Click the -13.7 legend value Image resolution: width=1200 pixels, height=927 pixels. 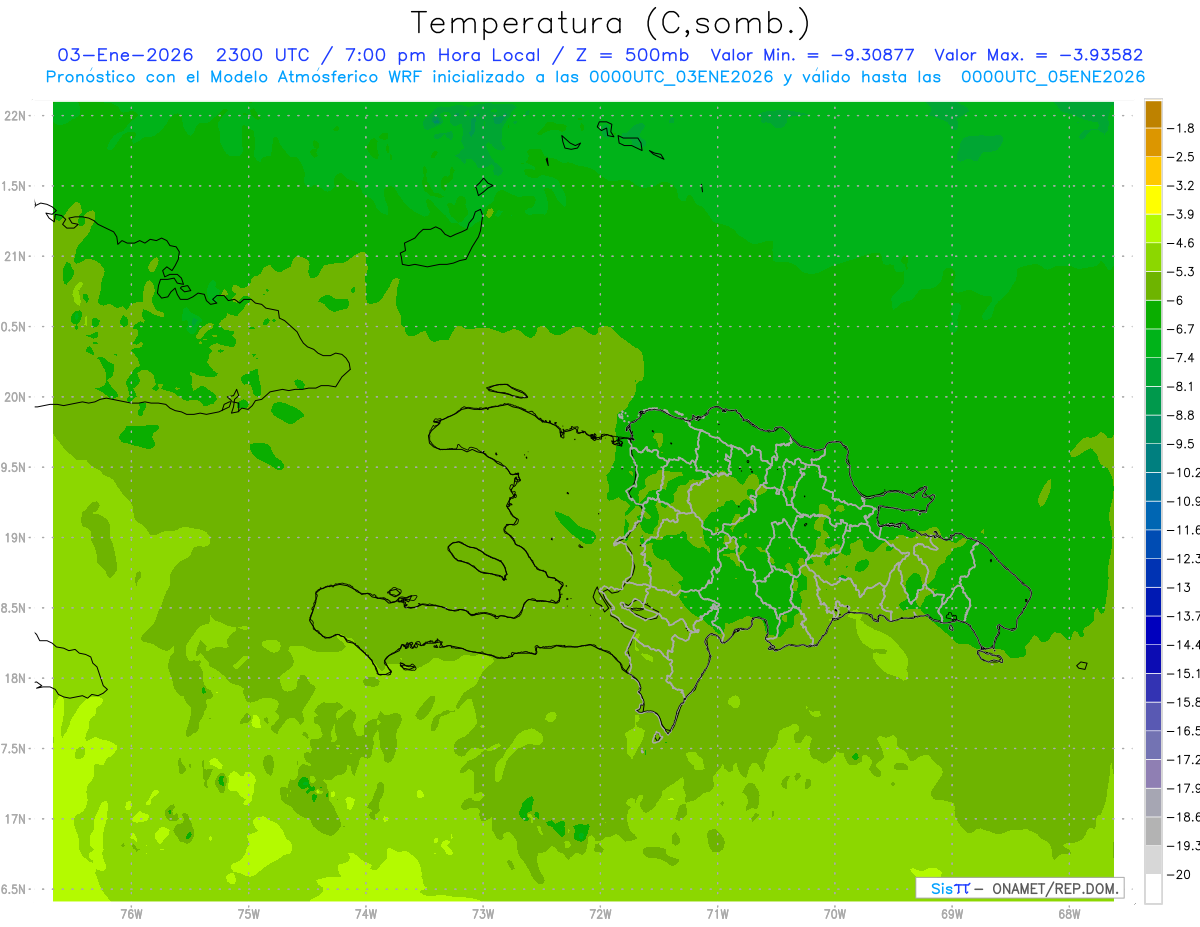[x=1183, y=616]
